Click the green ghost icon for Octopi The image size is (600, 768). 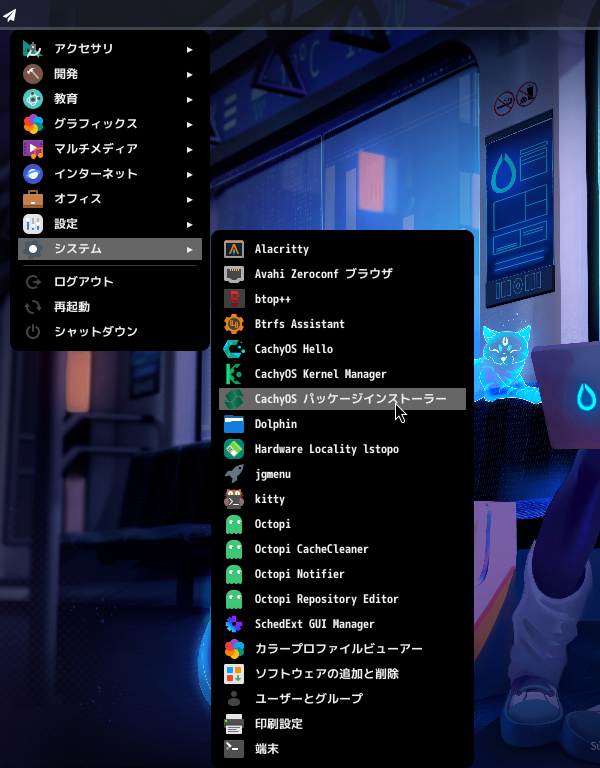pos(234,524)
